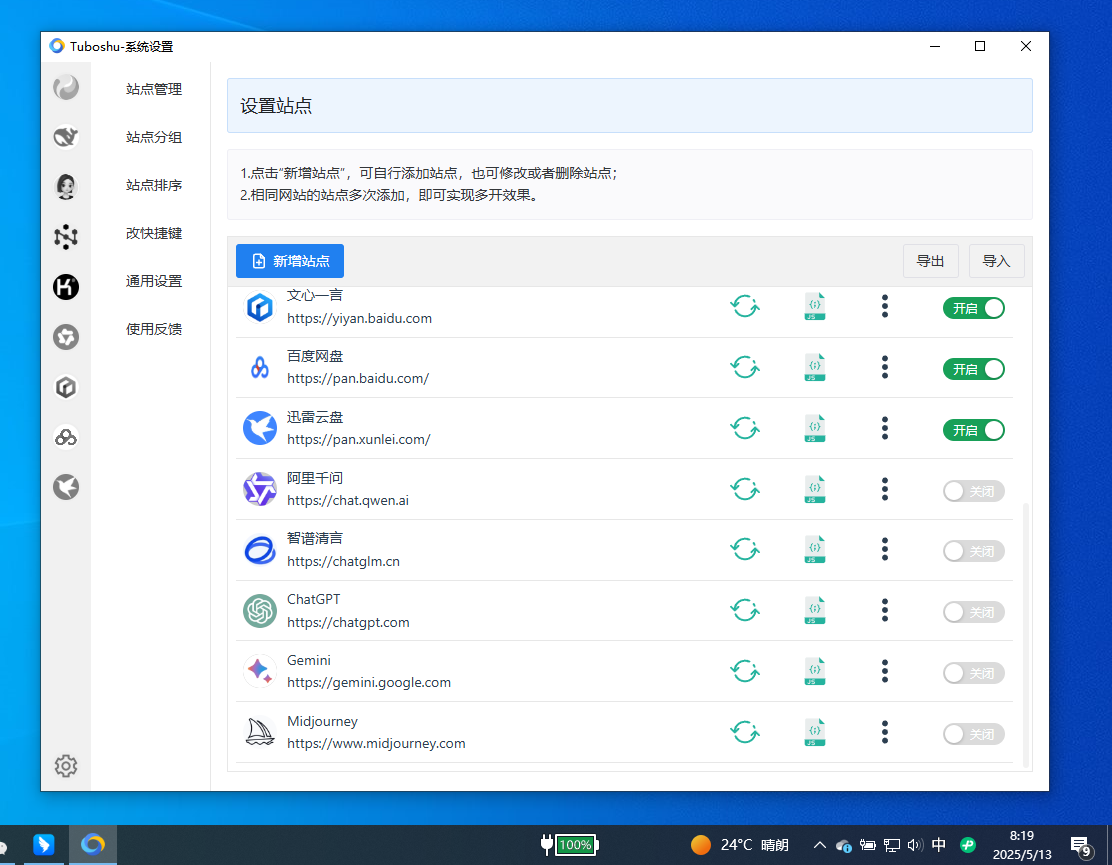The image size is (1112, 865).
Task: Click the 新增站点 button
Action: click(289, 261)
